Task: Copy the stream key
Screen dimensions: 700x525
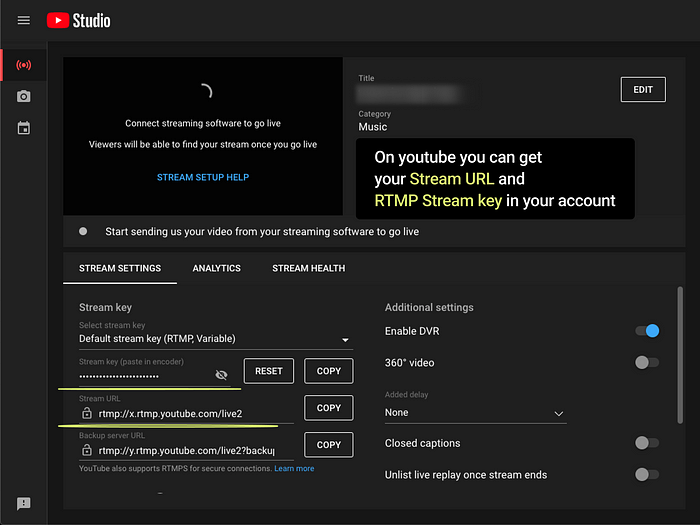Action: pos(329,371)
